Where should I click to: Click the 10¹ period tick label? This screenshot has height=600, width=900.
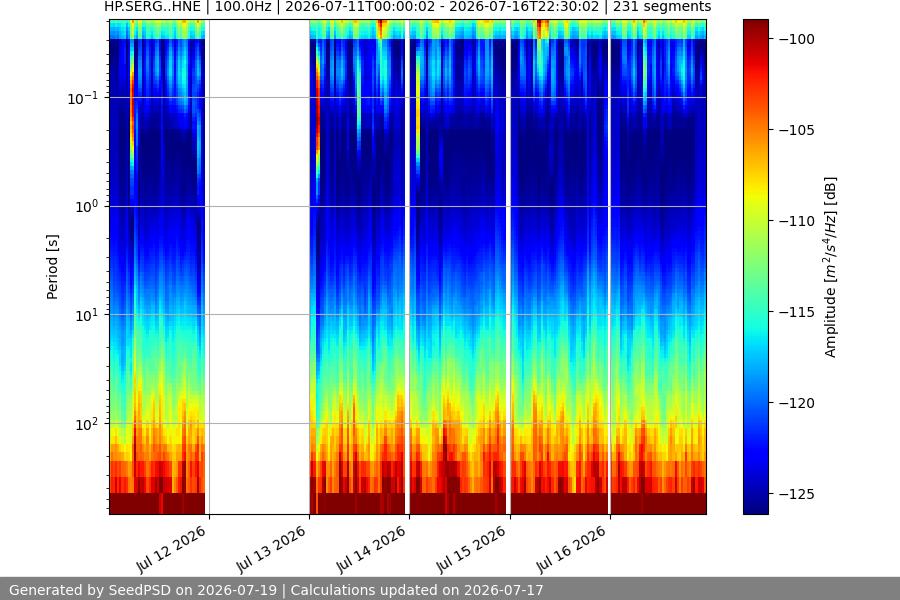coord(86,315)
